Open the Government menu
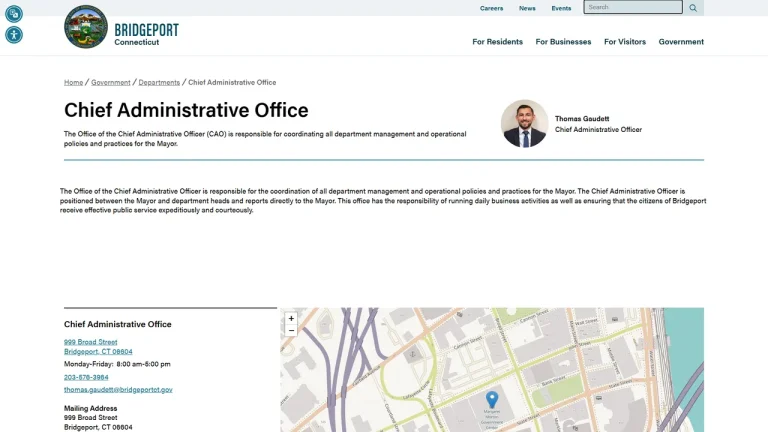The image size is (768, 432). (681, 42)
